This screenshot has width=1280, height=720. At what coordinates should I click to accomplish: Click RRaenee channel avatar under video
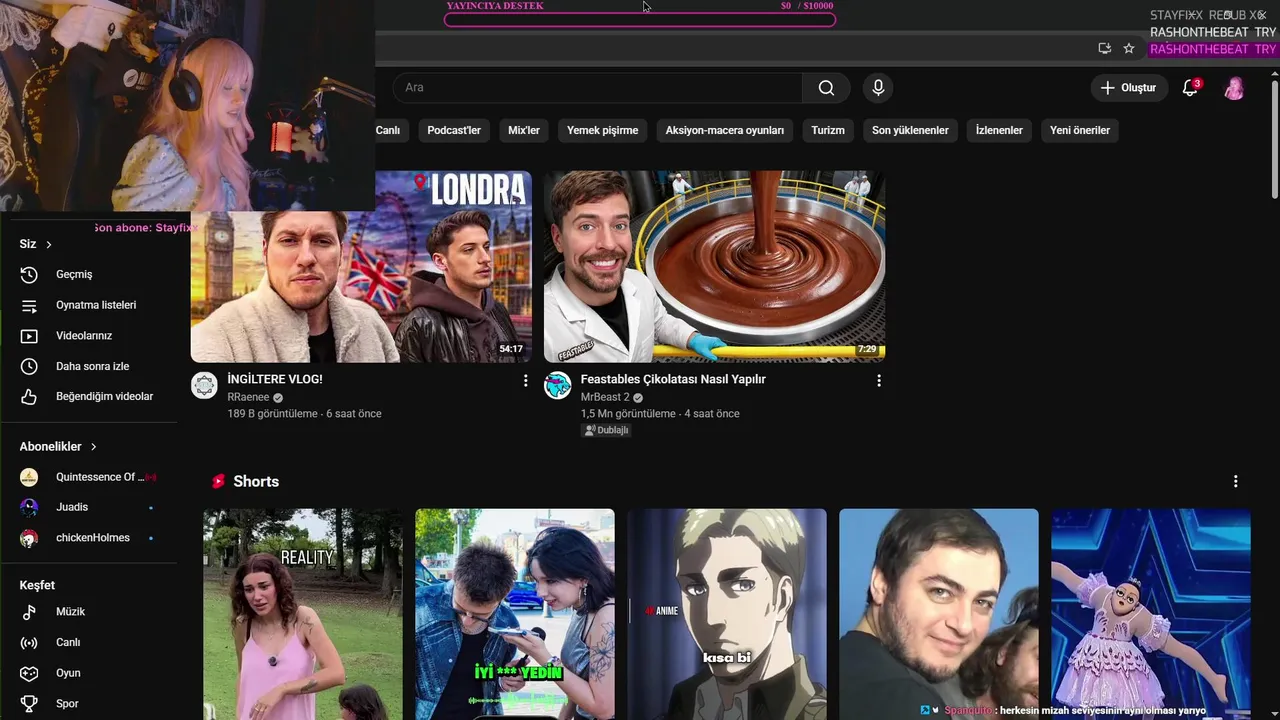[x=204, y=386]
